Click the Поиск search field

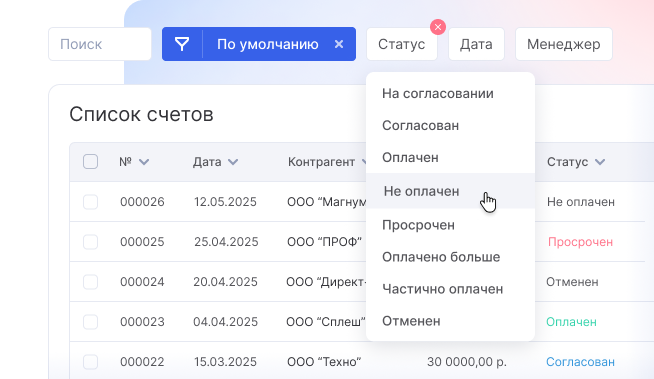tap(100, 44)
